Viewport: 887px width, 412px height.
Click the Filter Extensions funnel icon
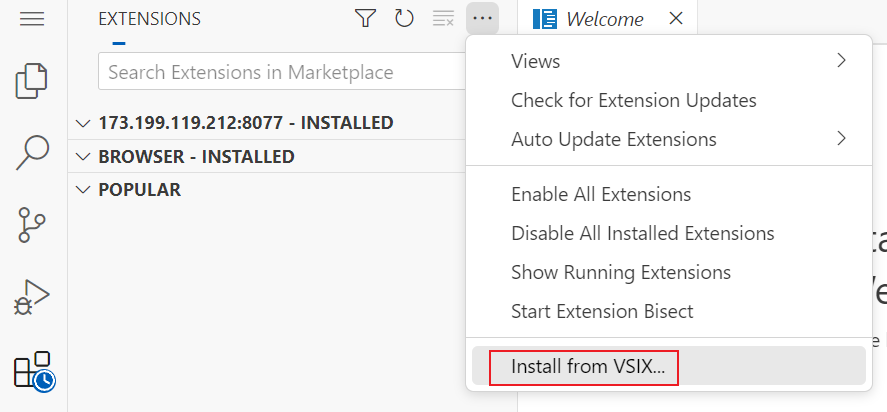point(366,18)
